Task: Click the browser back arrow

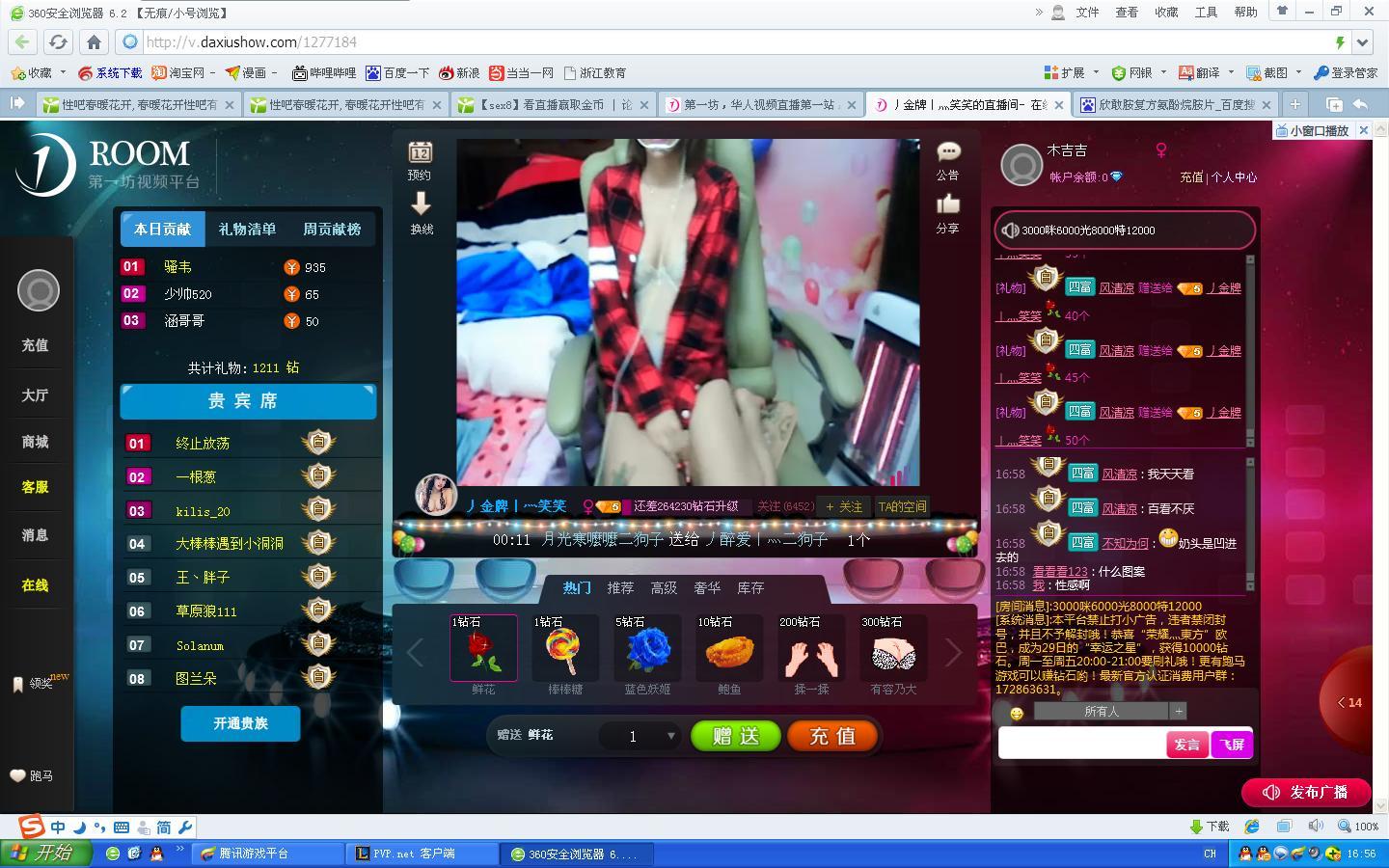Action: pos(23,42)
